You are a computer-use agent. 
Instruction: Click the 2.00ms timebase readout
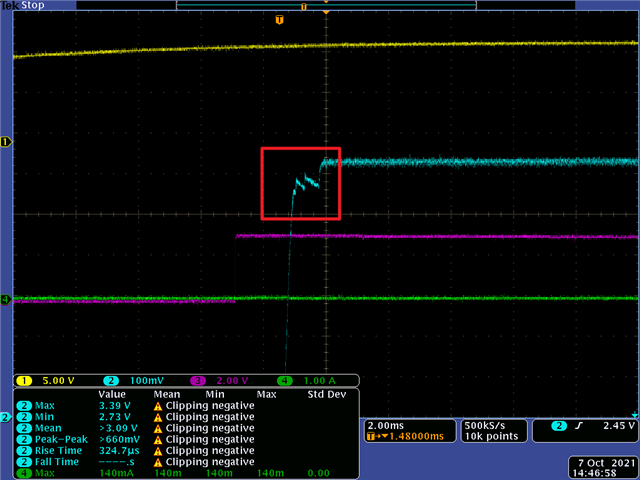pyautogui.click(x=386, y=426)
